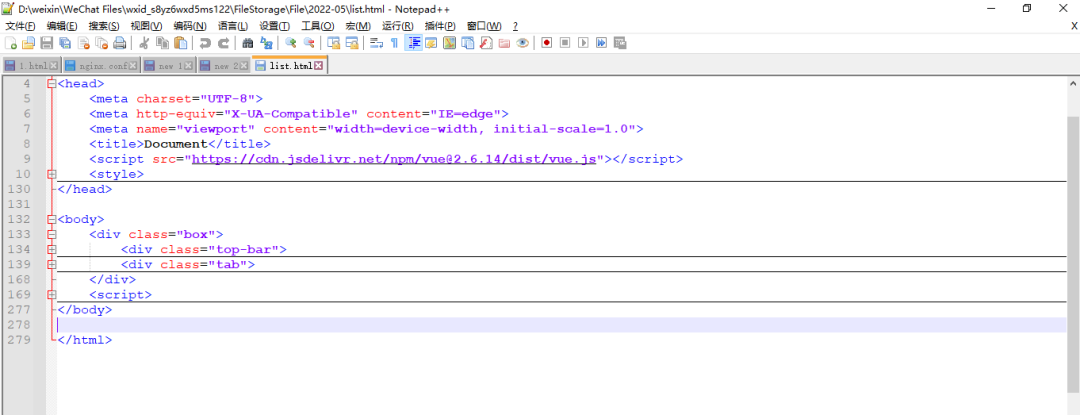The image size is (1080, 415).
Task: Print the document using printer icon
Action: [120, 43]
